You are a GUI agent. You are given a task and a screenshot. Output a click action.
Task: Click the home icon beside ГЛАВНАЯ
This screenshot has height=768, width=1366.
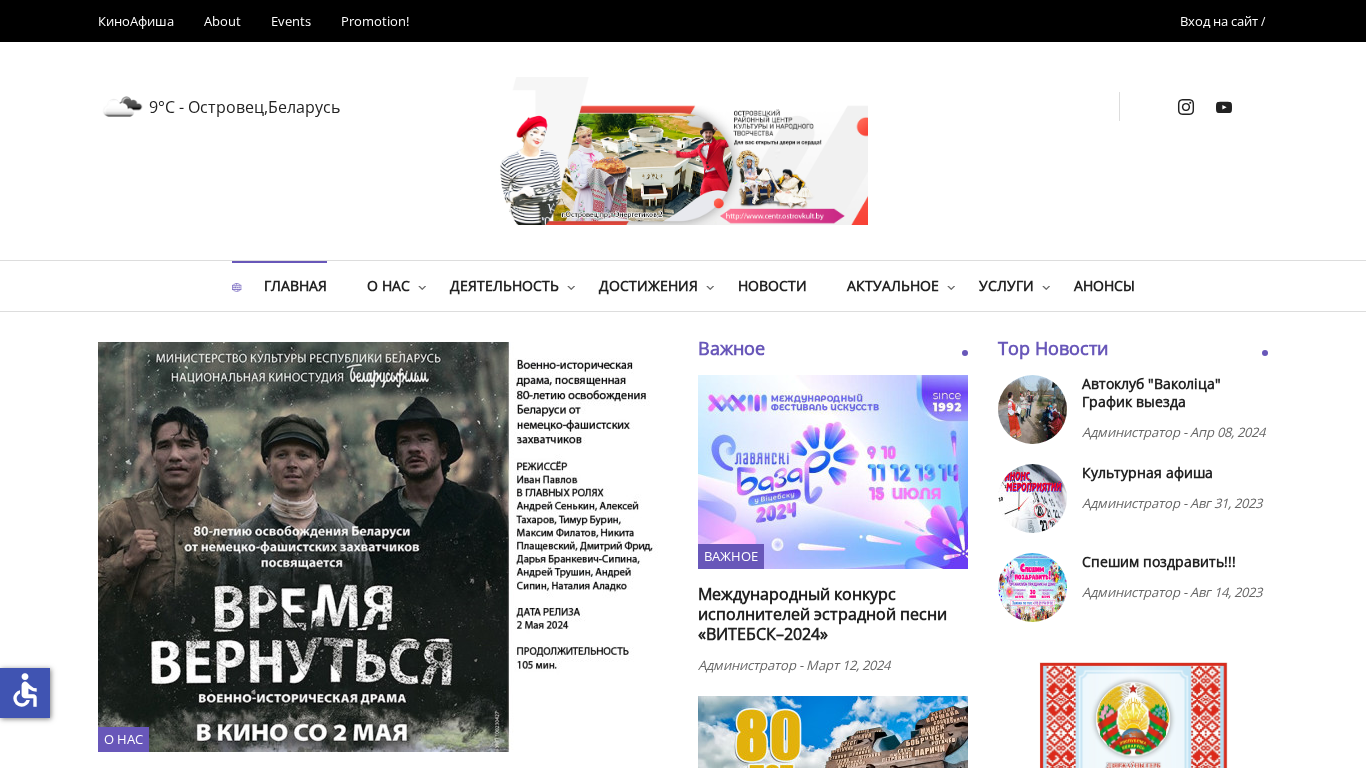click(237, 287)
